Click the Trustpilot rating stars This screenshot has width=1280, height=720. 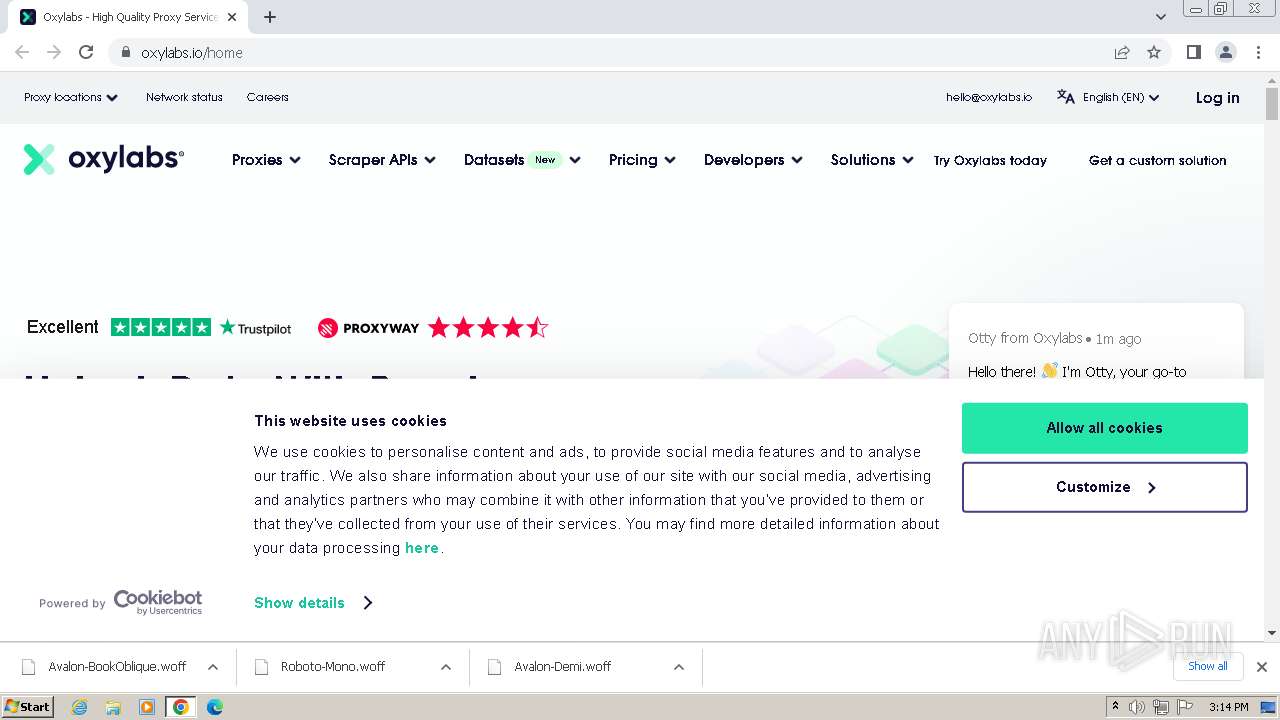click(x=161, y=327)
